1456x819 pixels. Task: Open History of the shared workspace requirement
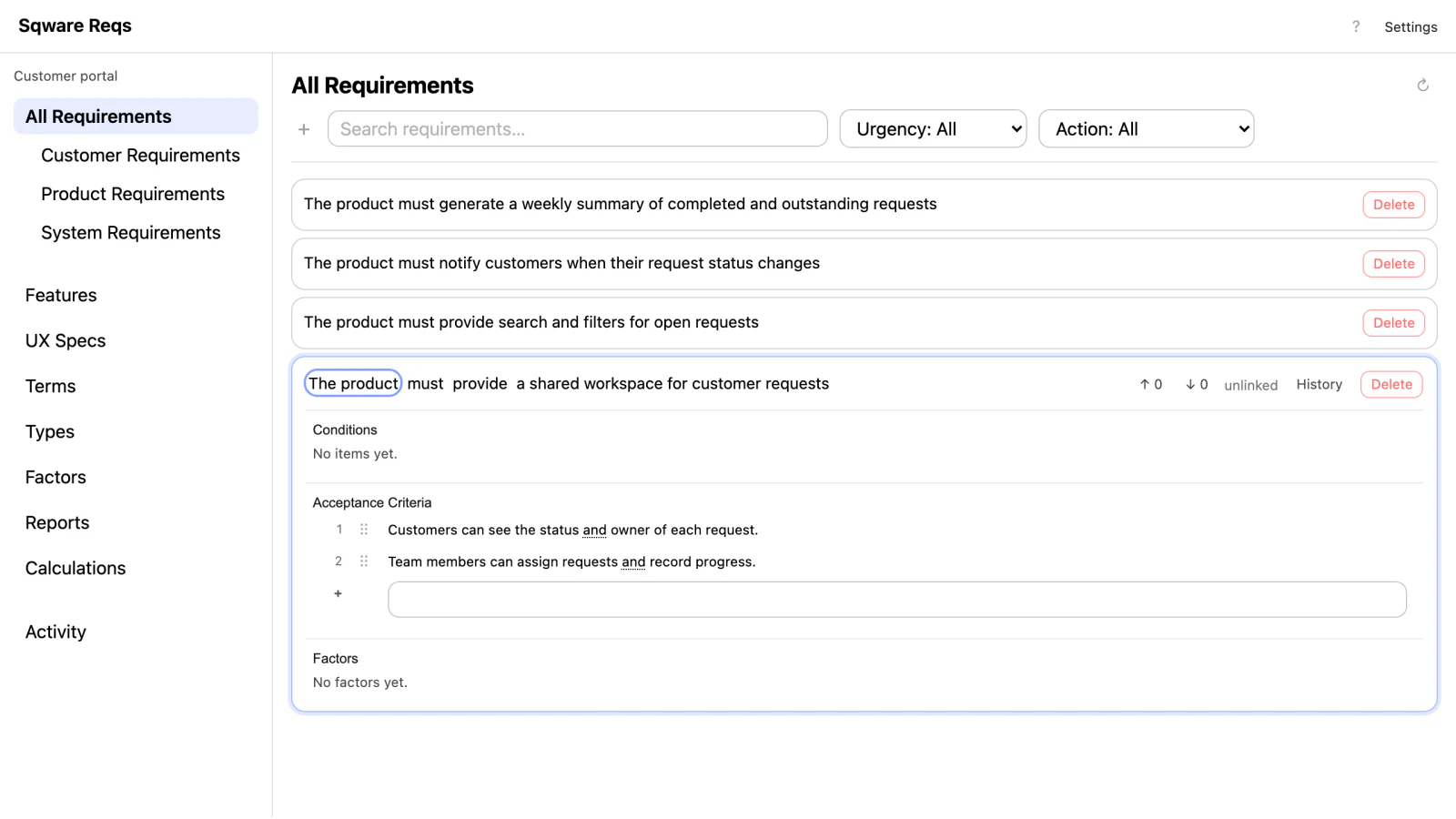(1319, 385)
